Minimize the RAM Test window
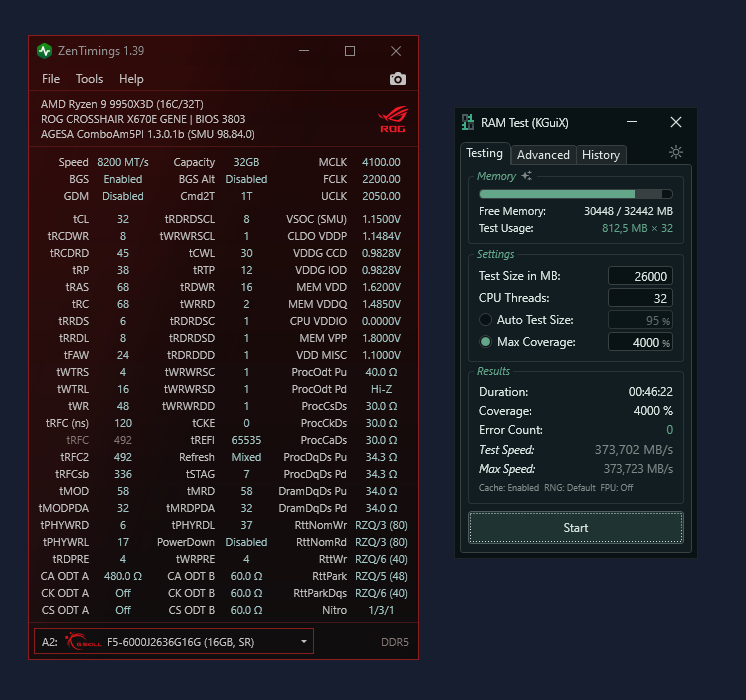This screenshot has height=700, width=746. coord(632,122)
